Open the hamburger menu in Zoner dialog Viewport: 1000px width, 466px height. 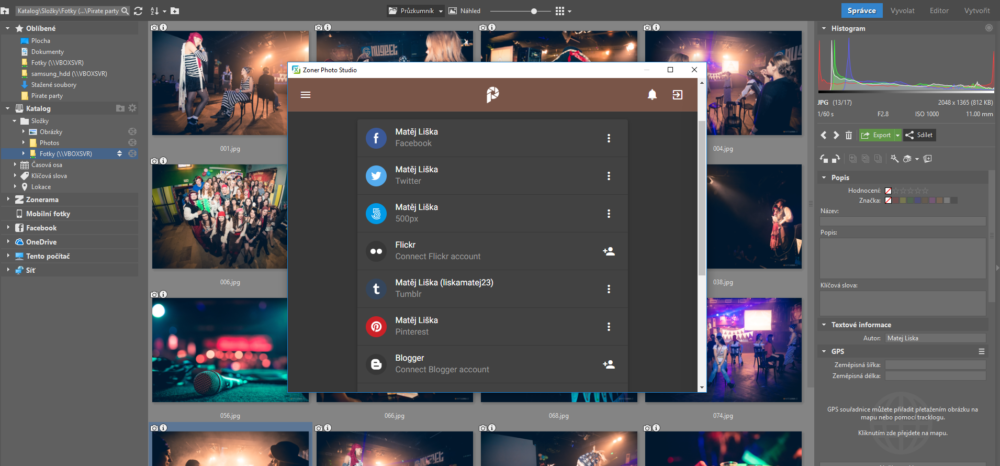click(x=305, y=95)
